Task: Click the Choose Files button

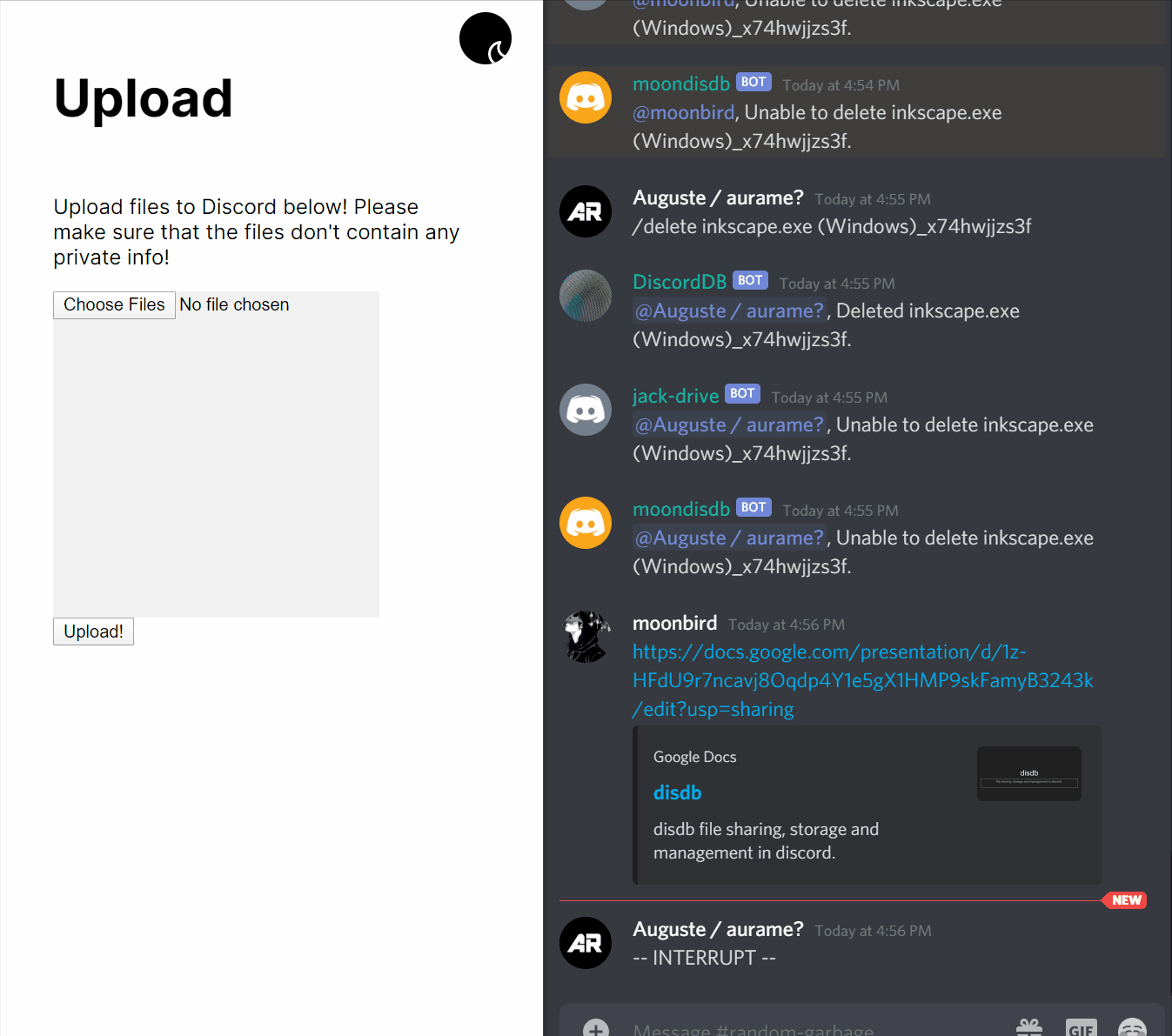Action: 114,305
